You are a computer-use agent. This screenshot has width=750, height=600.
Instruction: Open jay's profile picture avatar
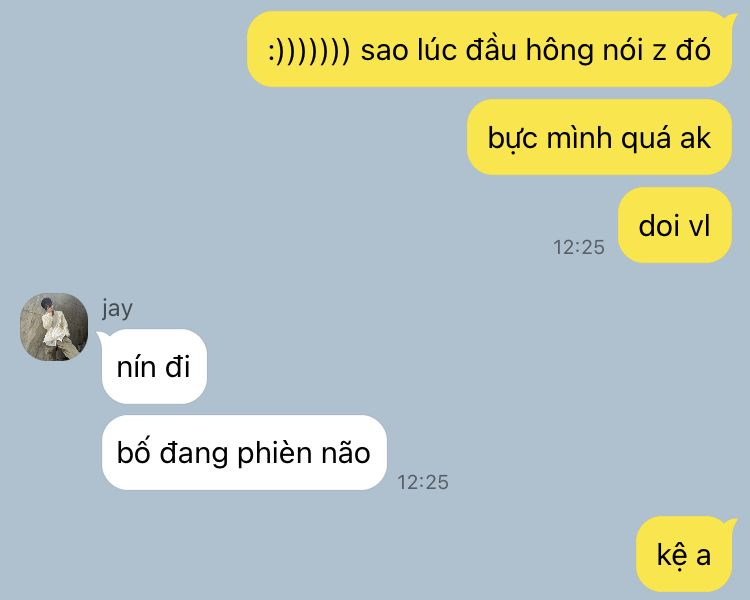(54, 327)
